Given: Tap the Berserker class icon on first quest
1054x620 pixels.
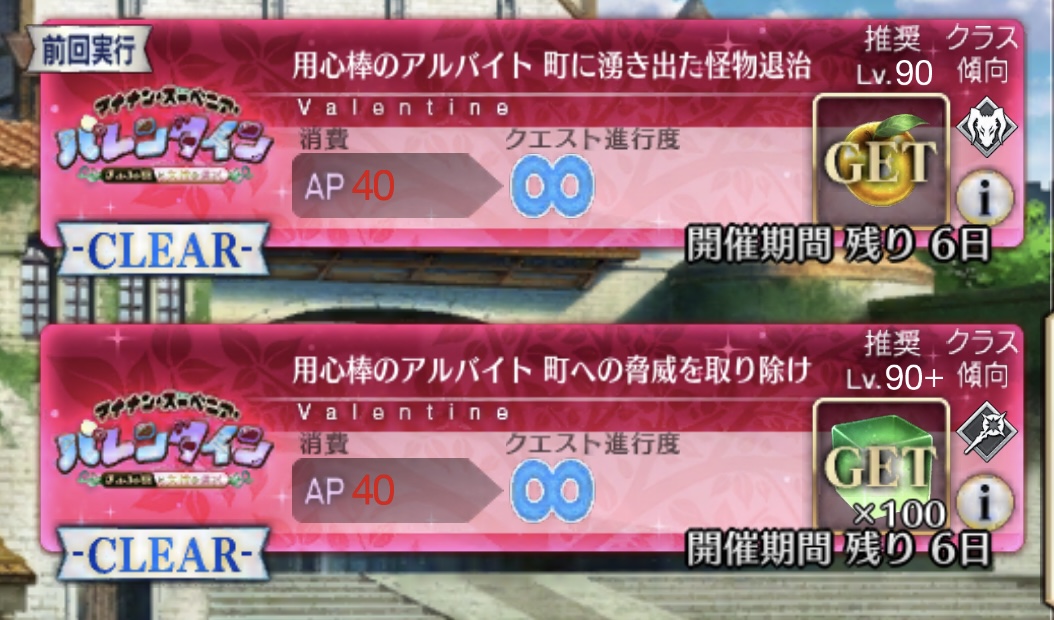Looking at the screenshot, I should click(x=986, y=126).
